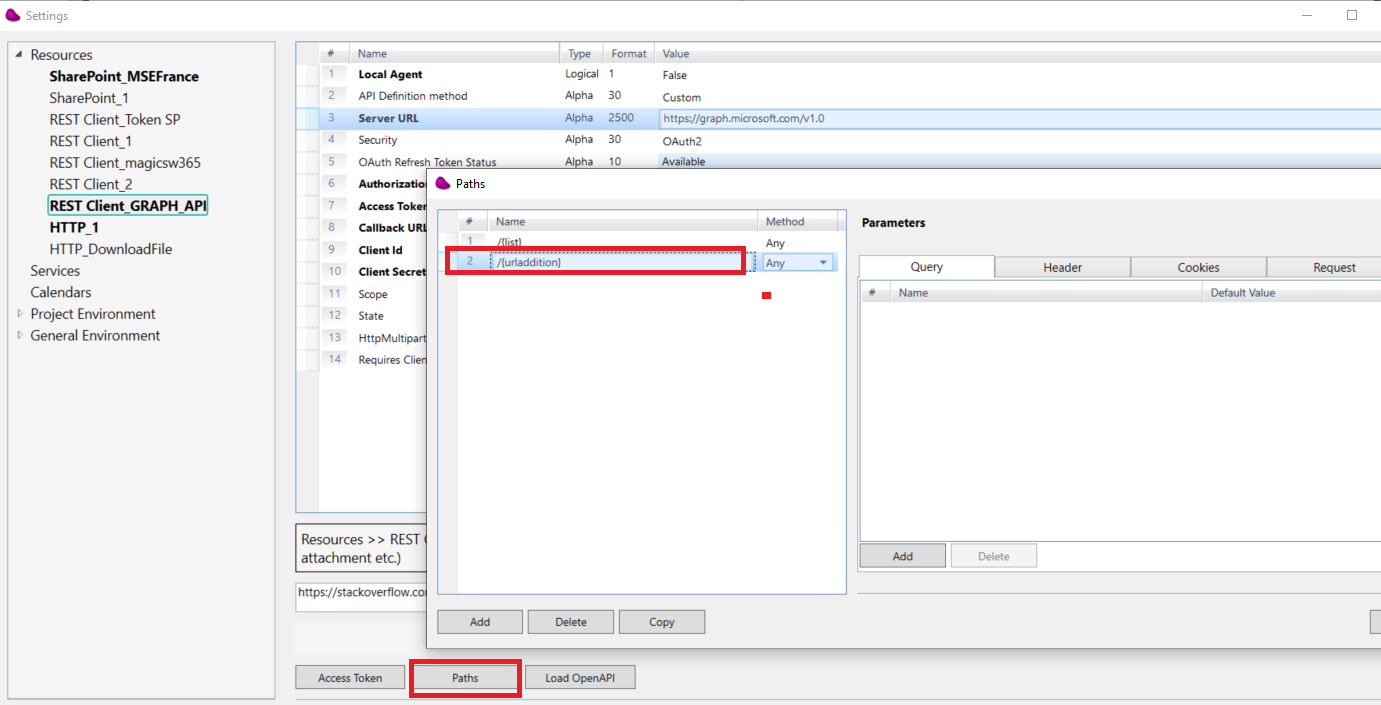Select the SharePoint_MSEFrance resource
1381x705 pixels.
[123, 76]
